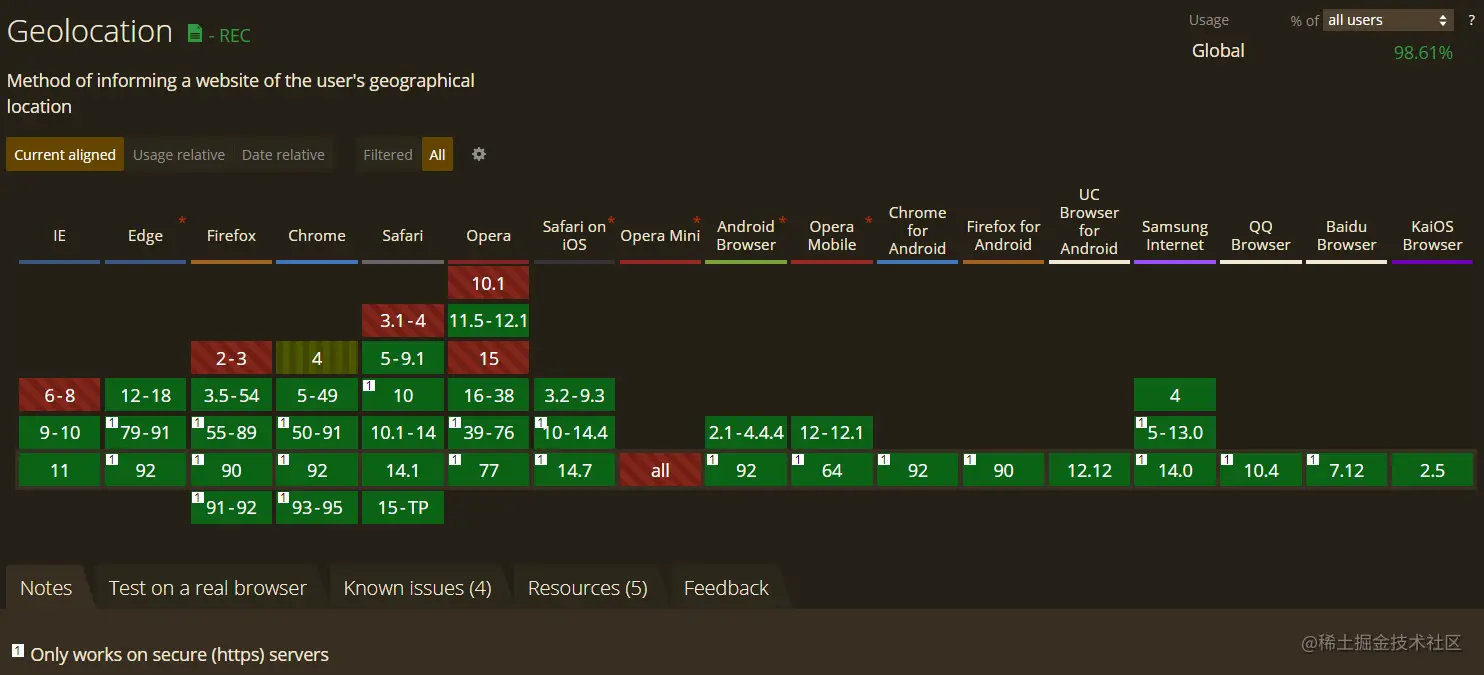The image size is (1484, 675).
Task: Click QQ Browser 10.4 cell
Action: tap(1261, 470)
